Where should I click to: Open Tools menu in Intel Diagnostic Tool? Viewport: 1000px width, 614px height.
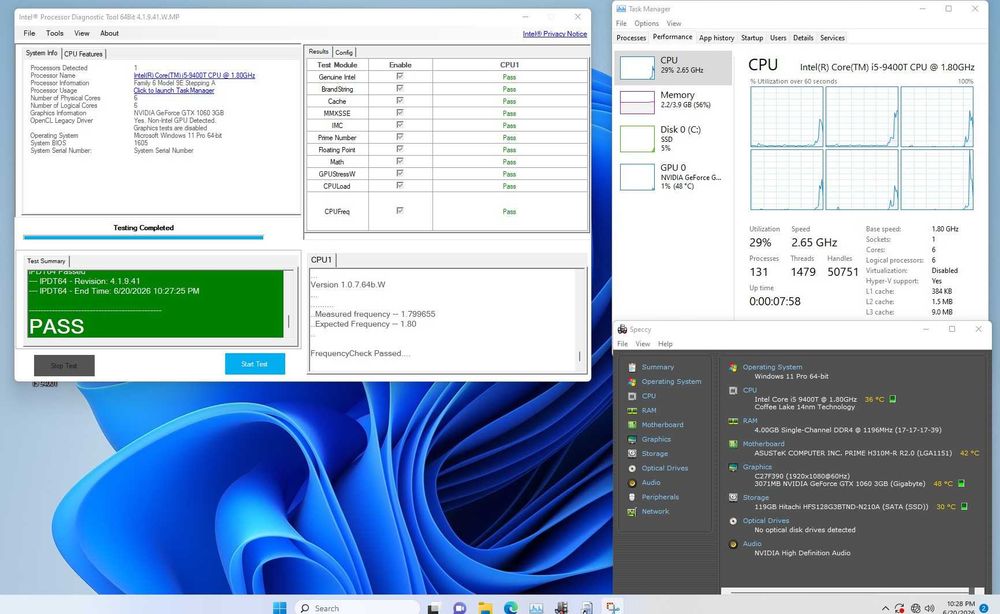click(x=55, y=33)
